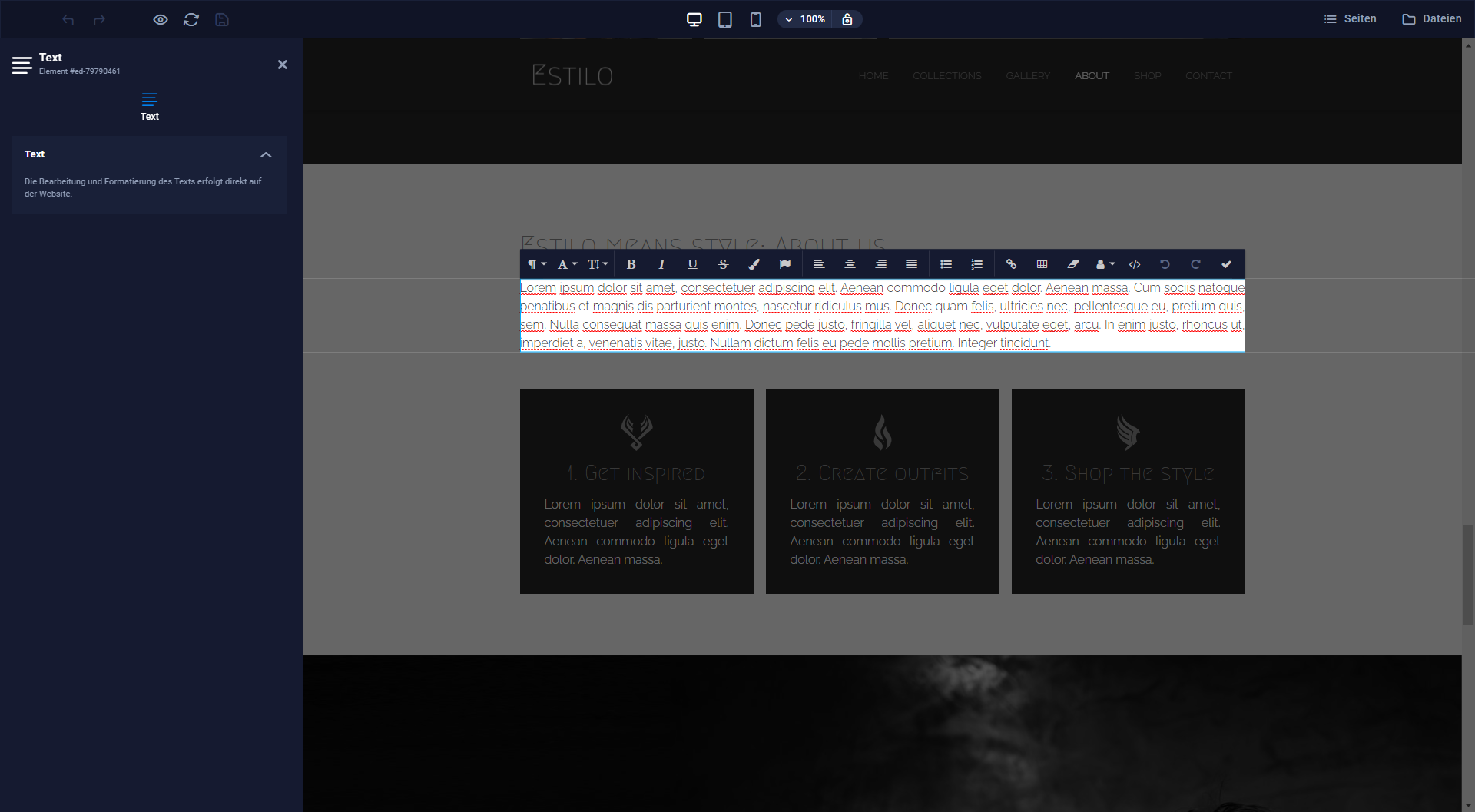Click the COLLECTIONS navigation link
This screenshot has width=1475, height=812.
tap(946, 76)
